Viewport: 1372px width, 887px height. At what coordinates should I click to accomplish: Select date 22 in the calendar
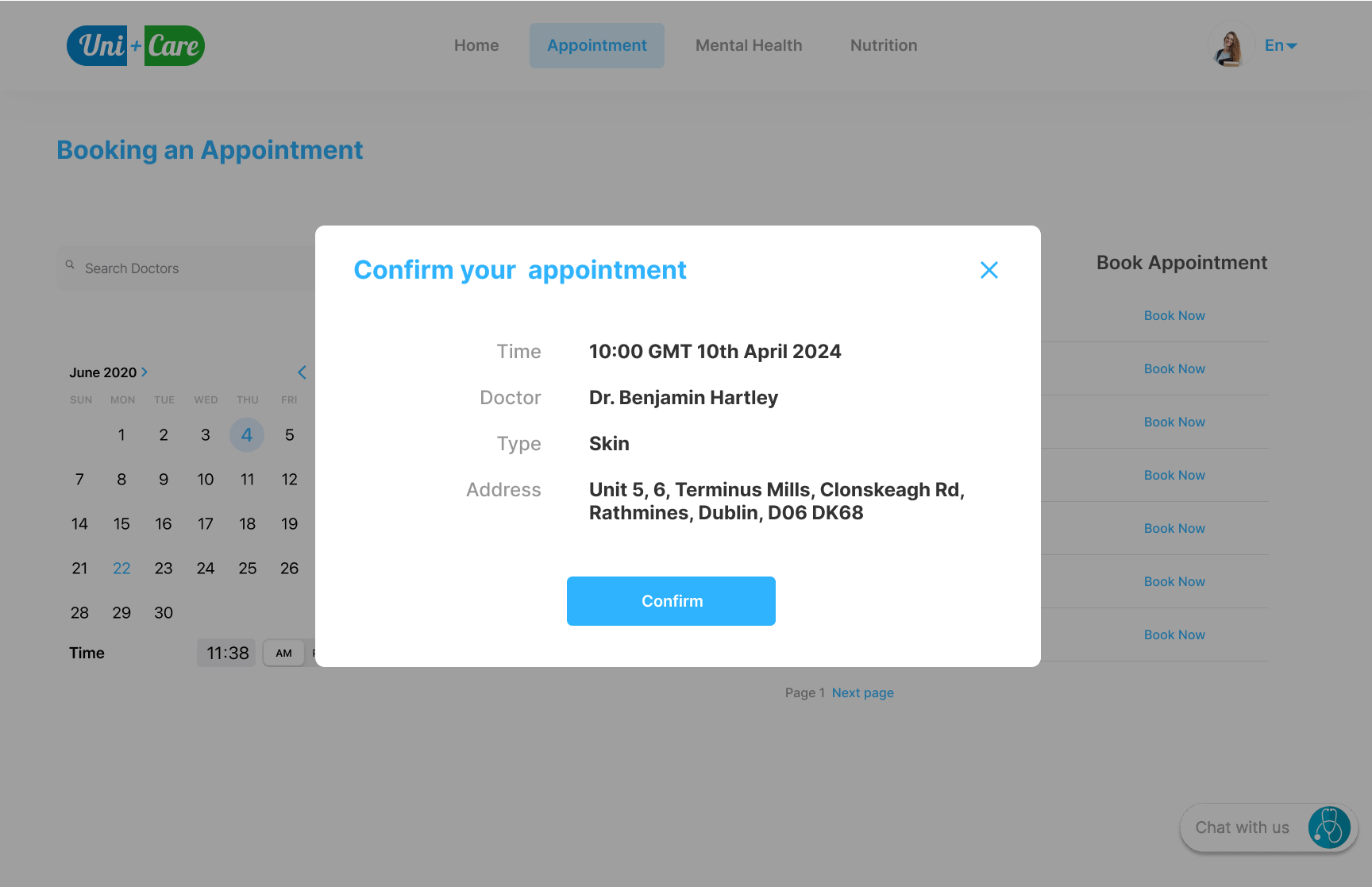[x=121, y=569]
